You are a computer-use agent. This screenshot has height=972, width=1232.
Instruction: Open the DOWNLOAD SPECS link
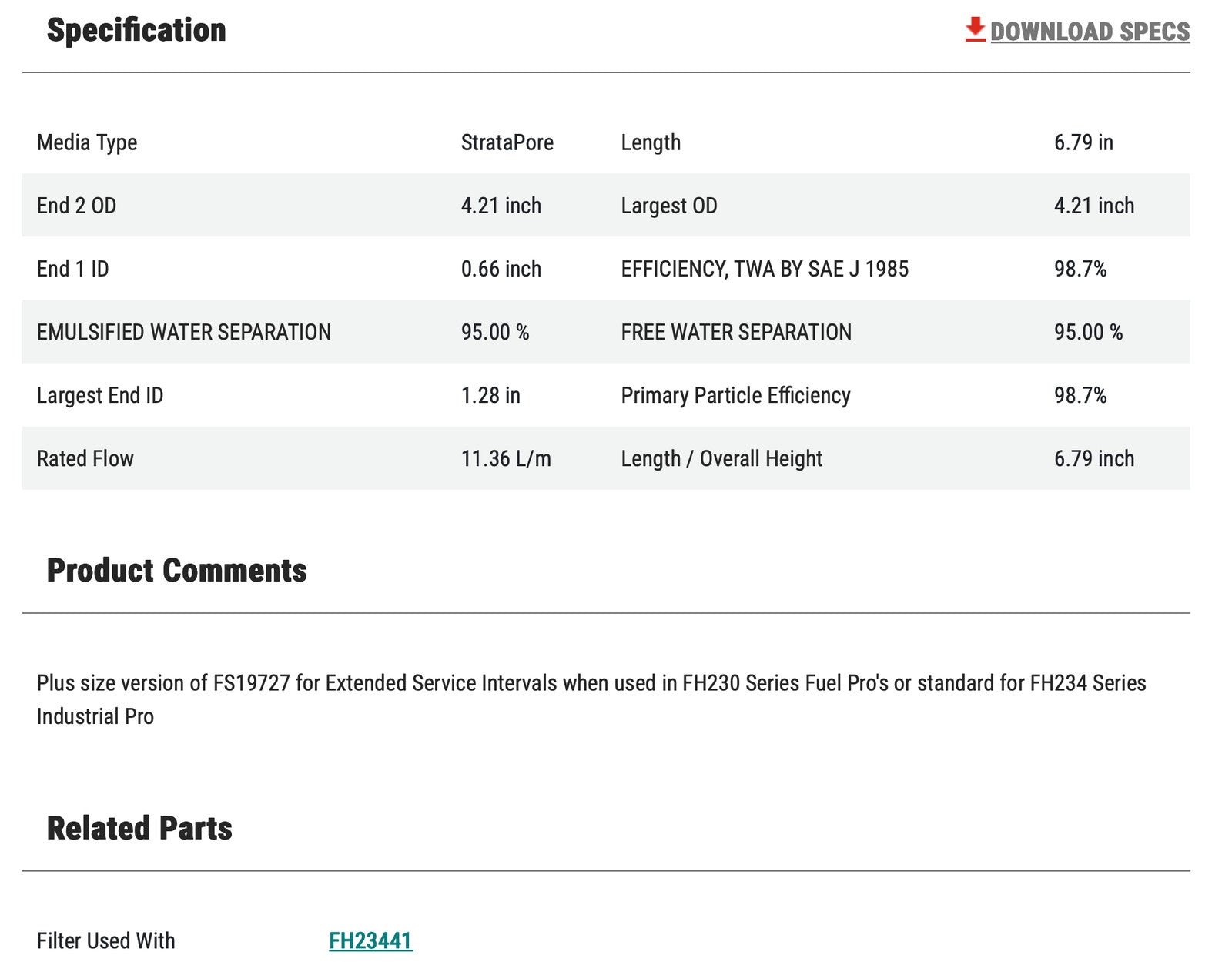click(1089, 32)
